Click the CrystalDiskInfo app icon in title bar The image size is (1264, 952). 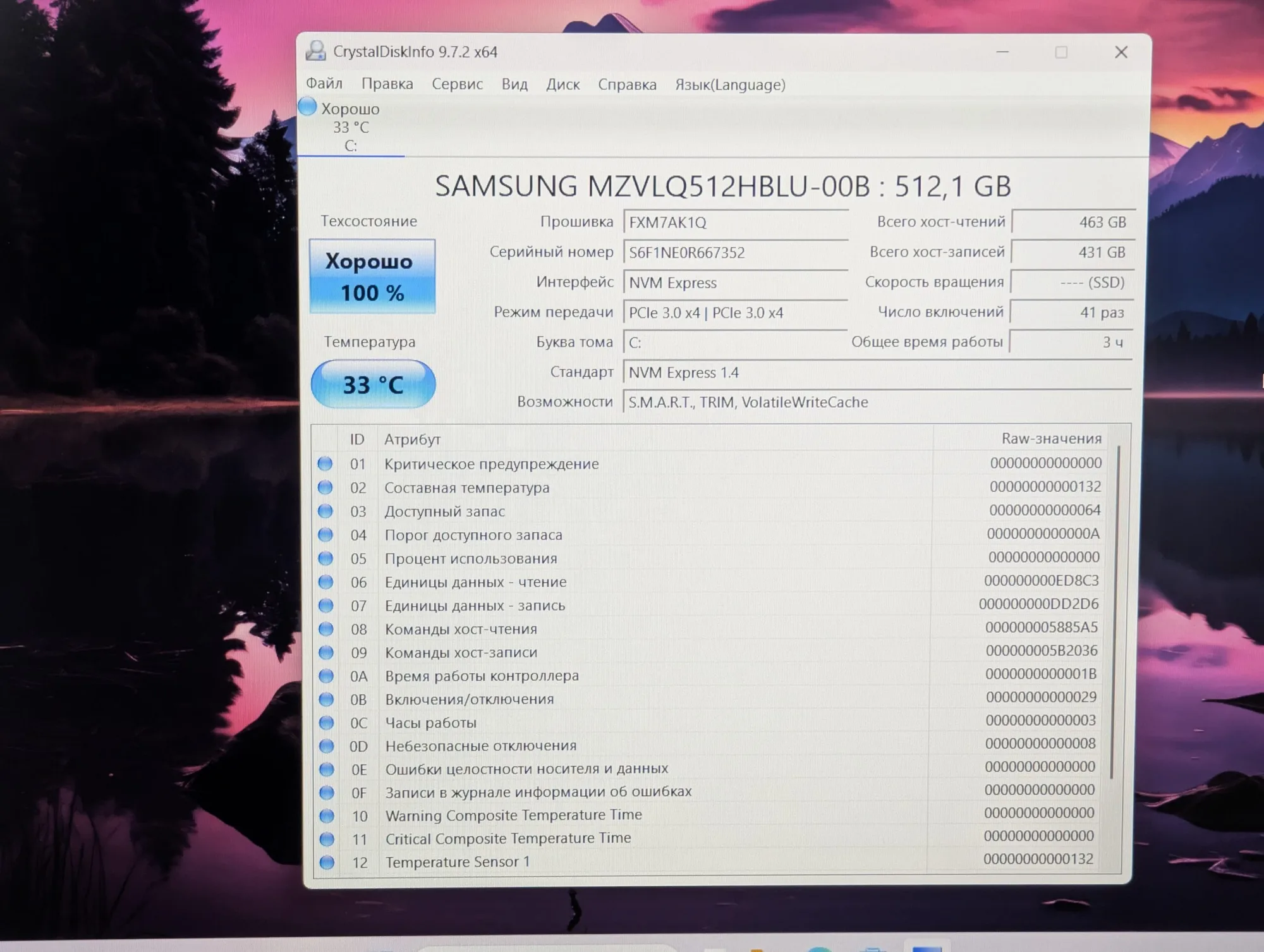[x=315, y=51]
